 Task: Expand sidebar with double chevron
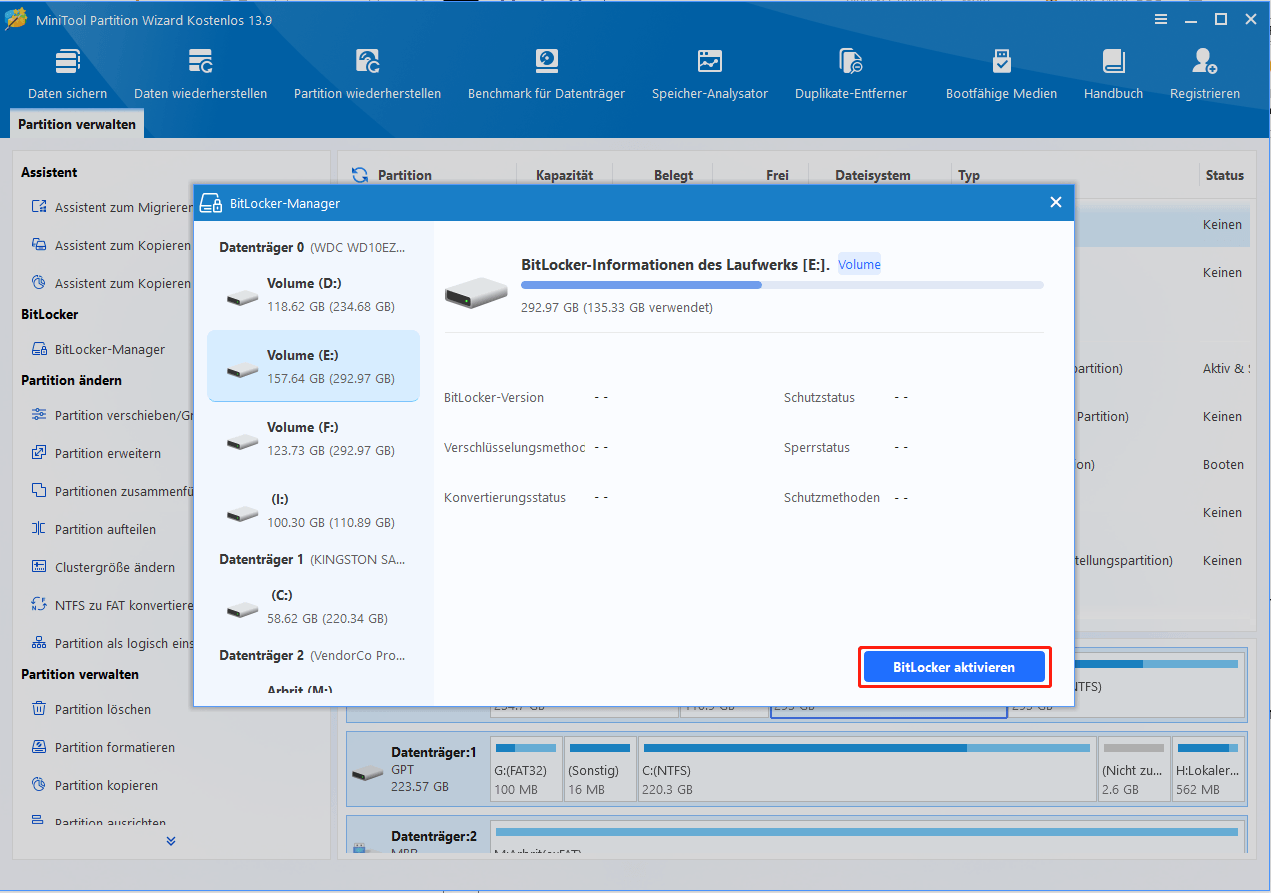click(171, 841)
